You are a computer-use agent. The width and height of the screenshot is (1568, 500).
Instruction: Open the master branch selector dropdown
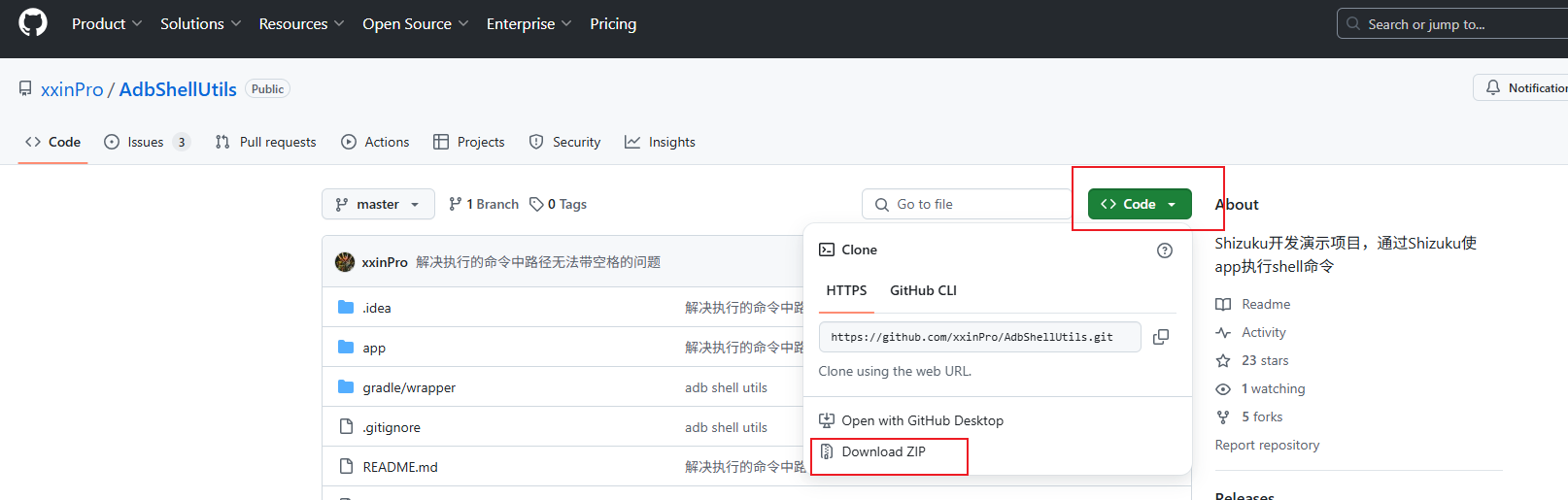tap(378, 204)
